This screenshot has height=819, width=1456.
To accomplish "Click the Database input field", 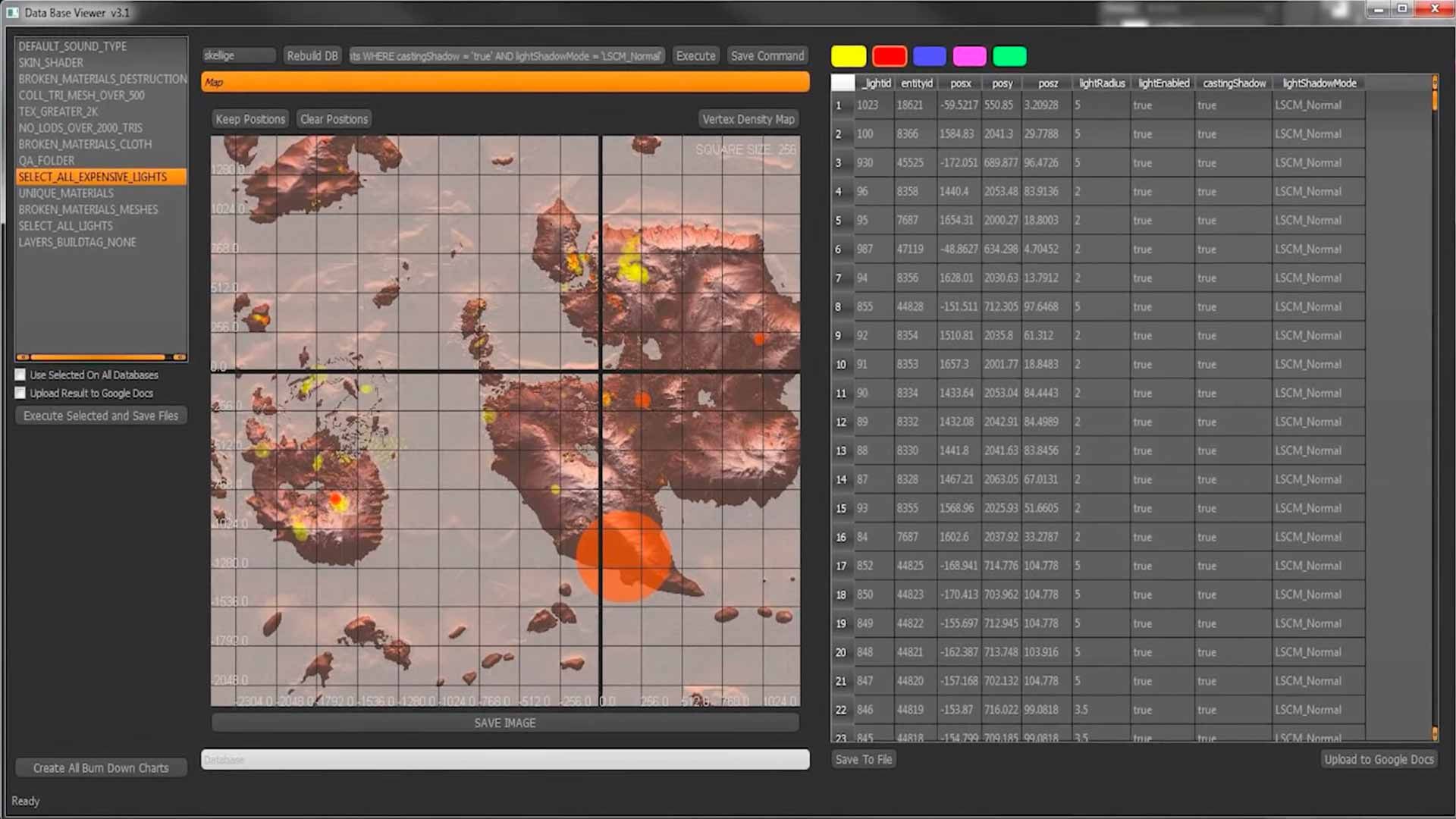I will 505,759.
